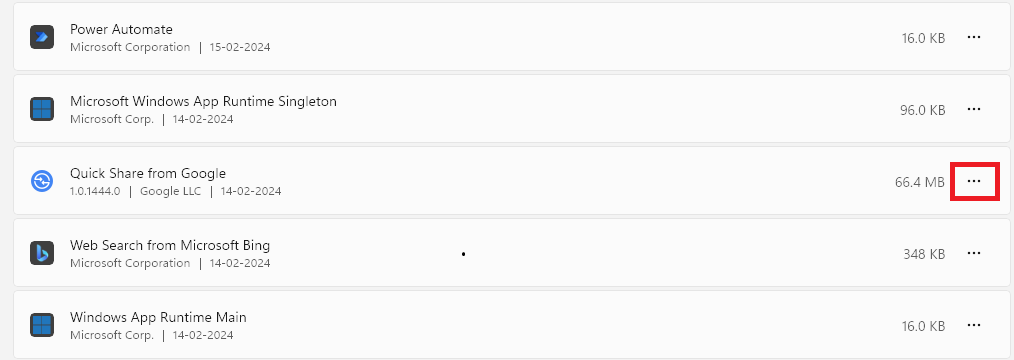
Task: Click the Microsoft Windows App Runtime Singleton icon
Action: (42, 109)
